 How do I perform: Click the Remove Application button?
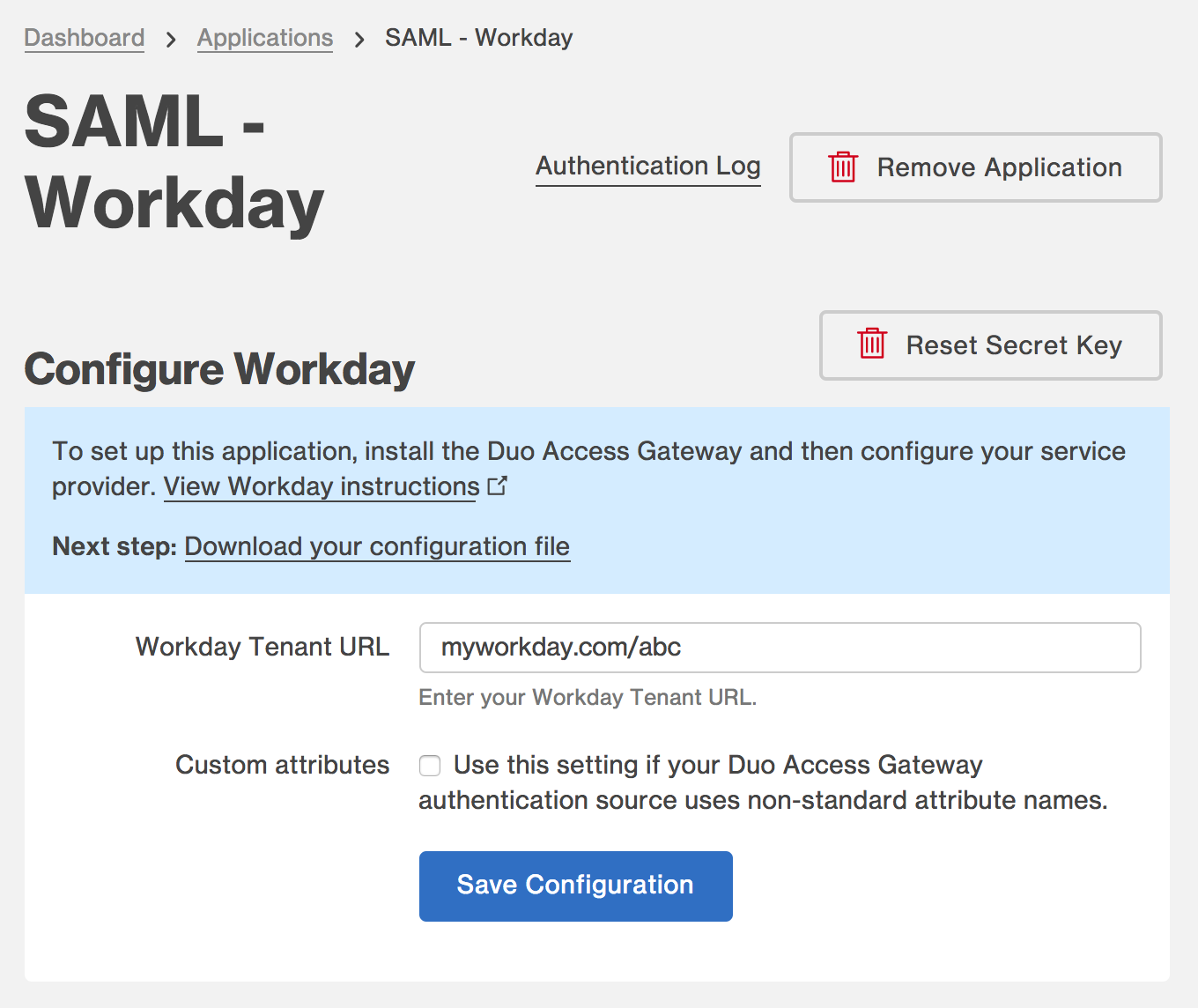coord(975,167)
